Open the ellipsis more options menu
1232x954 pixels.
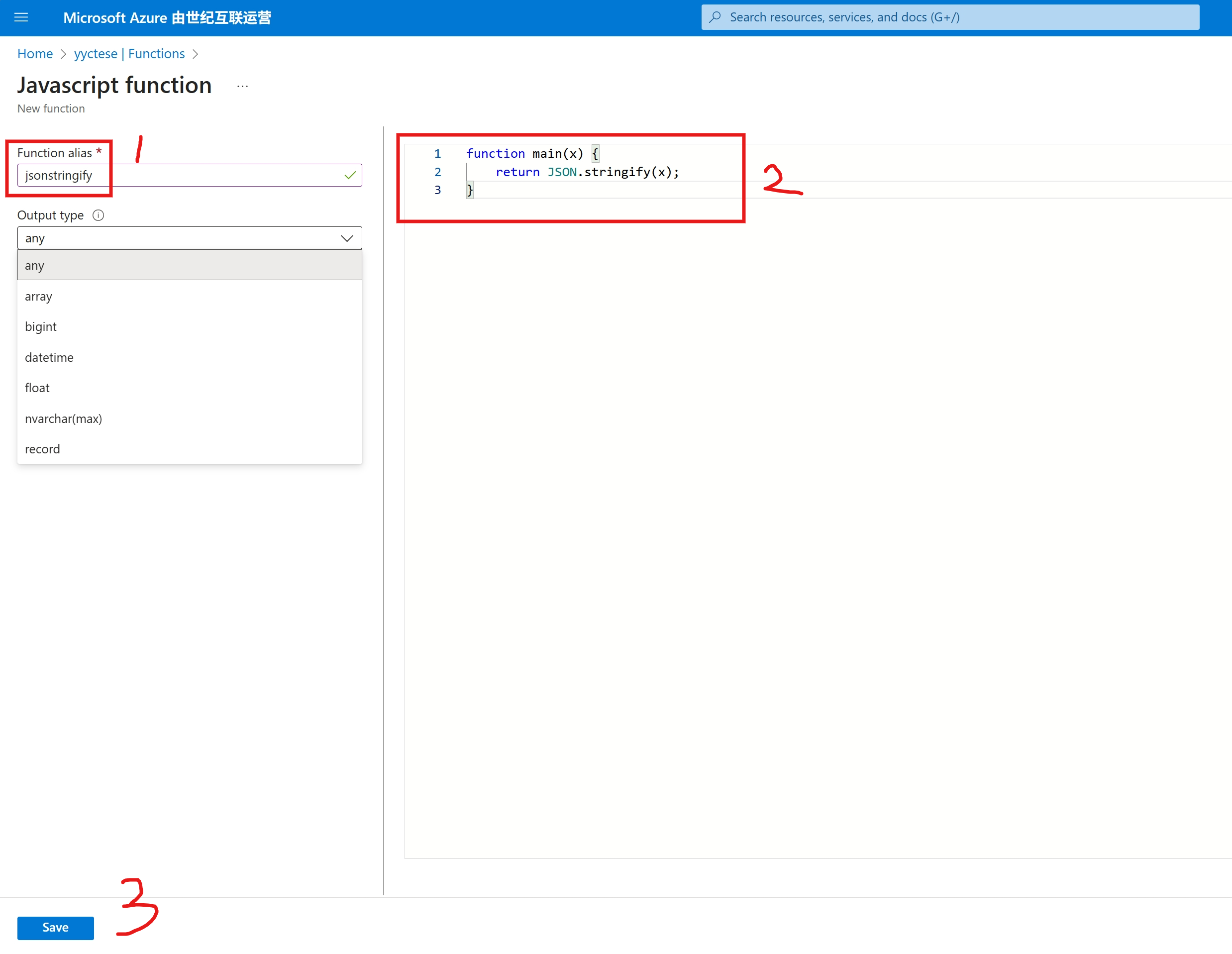click(242, 86)
